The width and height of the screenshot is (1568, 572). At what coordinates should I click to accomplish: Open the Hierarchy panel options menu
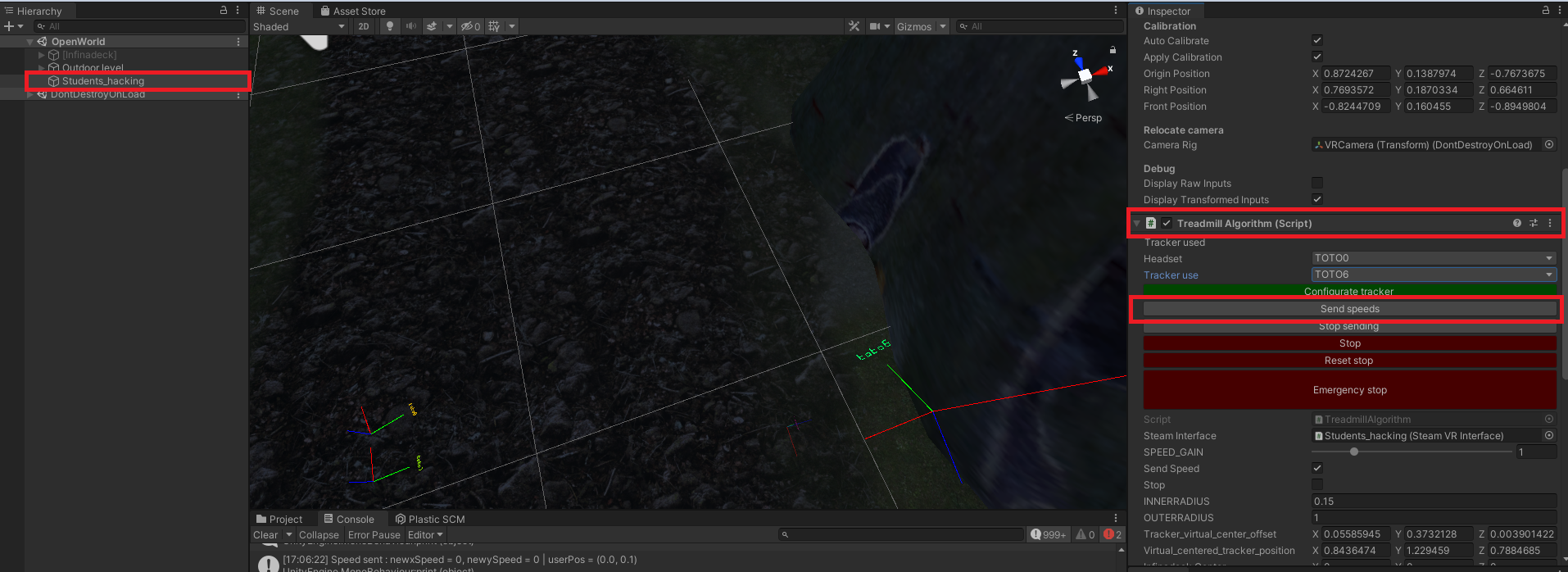click(238, 11)
